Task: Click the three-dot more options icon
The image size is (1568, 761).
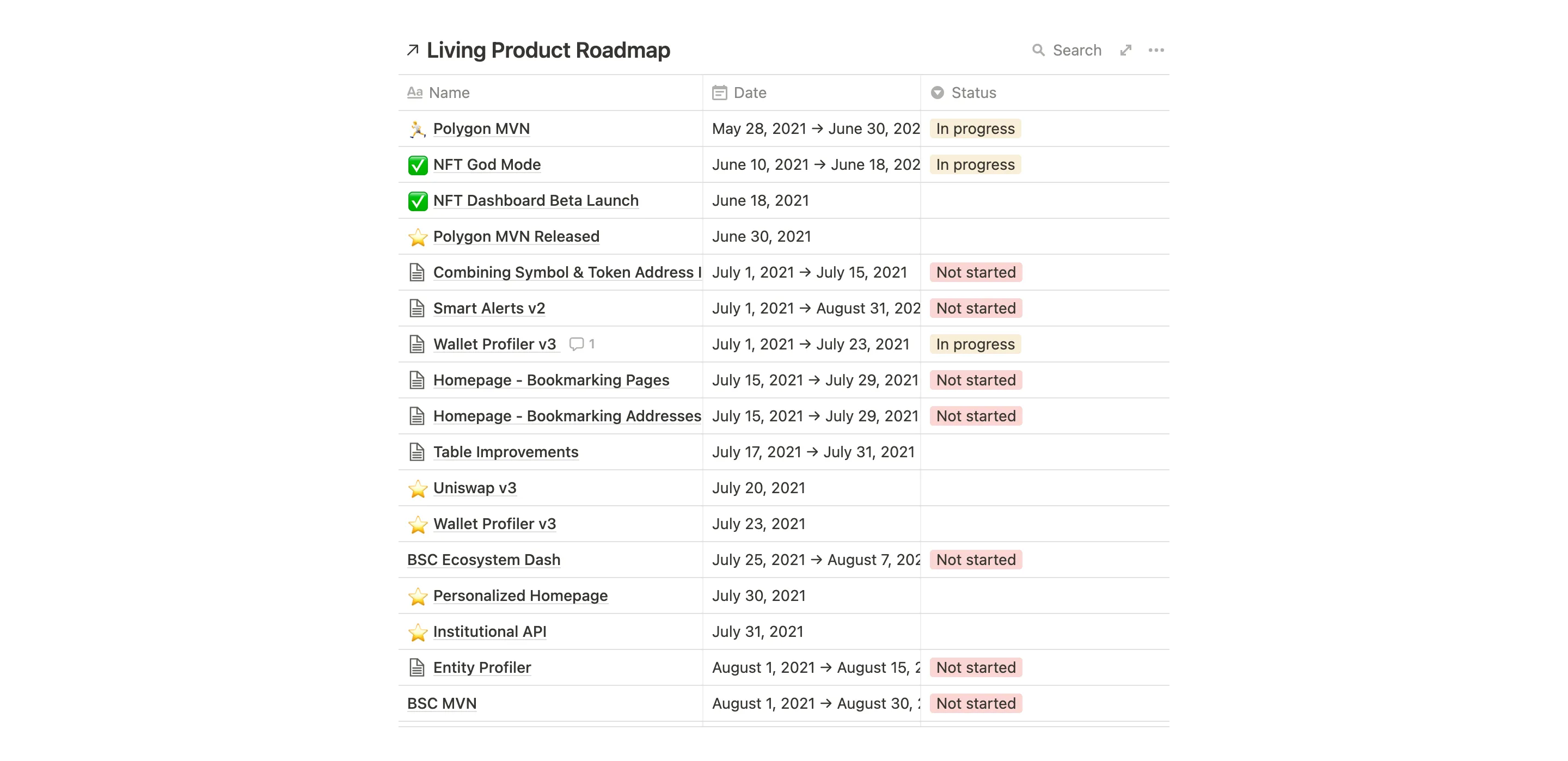Action: click(1156, 51)
